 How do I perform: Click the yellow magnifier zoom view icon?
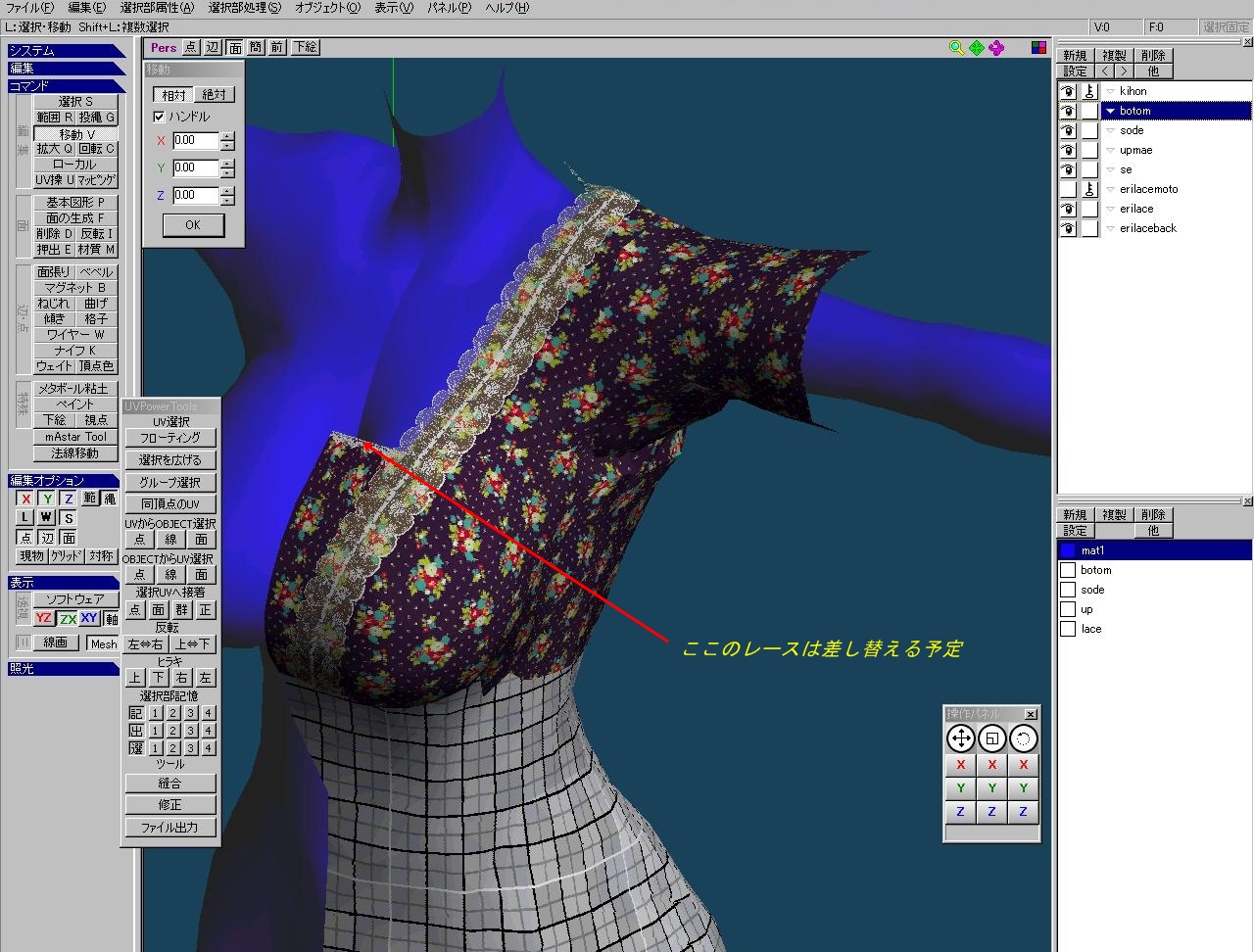click(956, 47)
